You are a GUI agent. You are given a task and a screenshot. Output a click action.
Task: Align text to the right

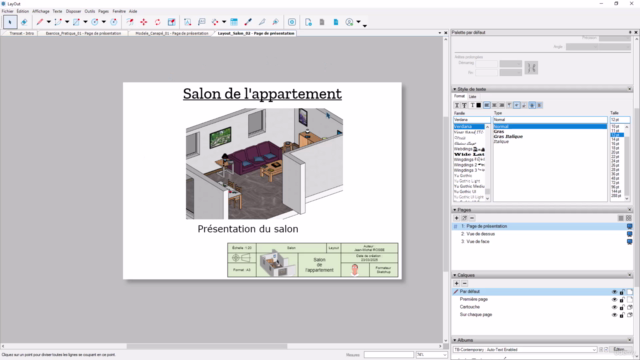point(502,105)
